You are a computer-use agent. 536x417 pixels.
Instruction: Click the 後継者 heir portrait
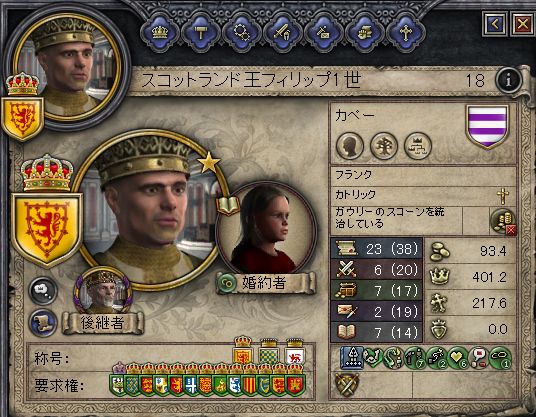(x=102, y=291)
